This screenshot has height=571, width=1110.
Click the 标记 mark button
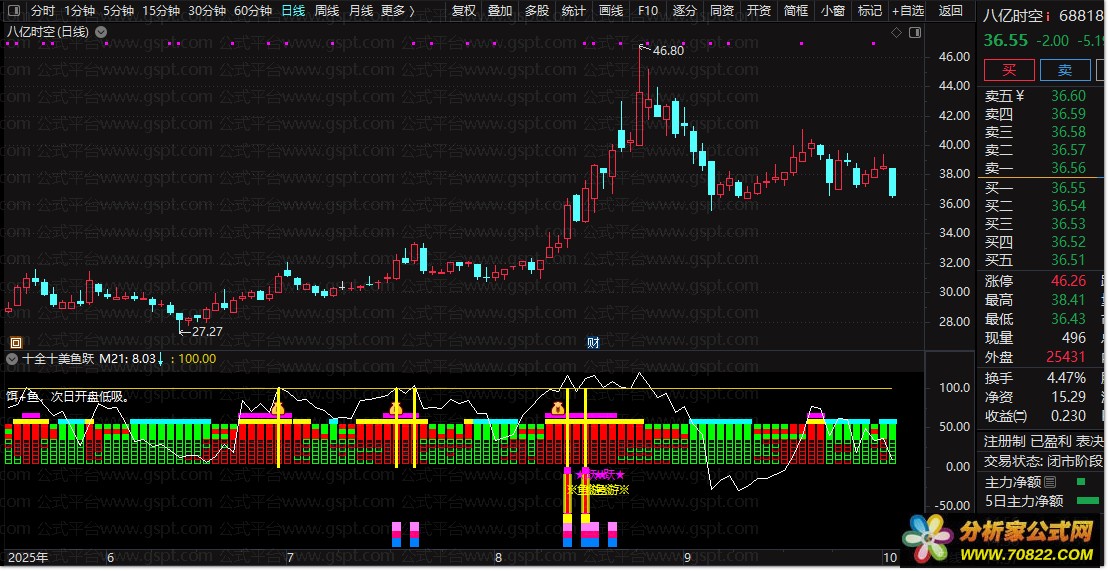869,11
